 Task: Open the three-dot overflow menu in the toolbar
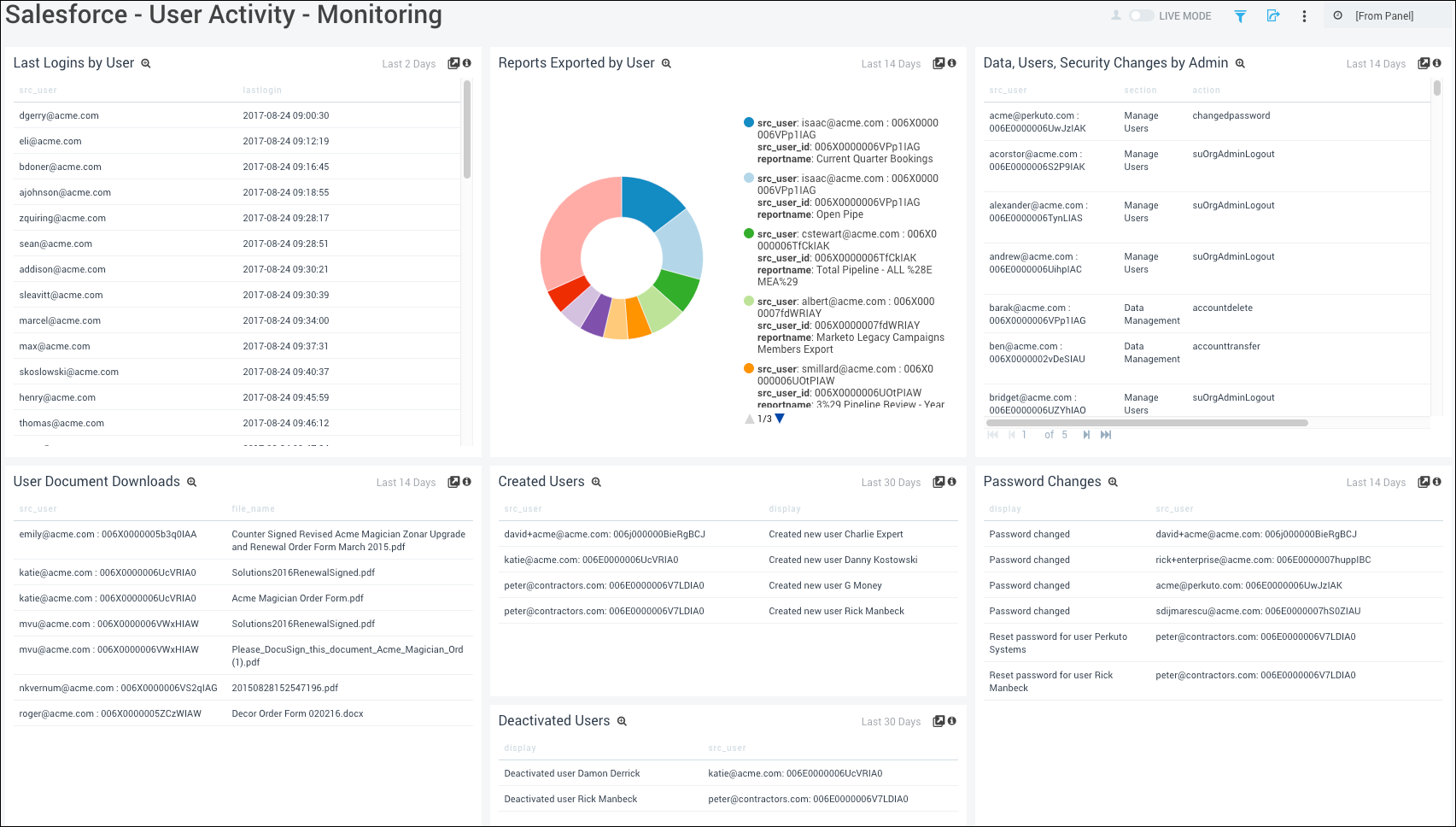point(1304,15)
